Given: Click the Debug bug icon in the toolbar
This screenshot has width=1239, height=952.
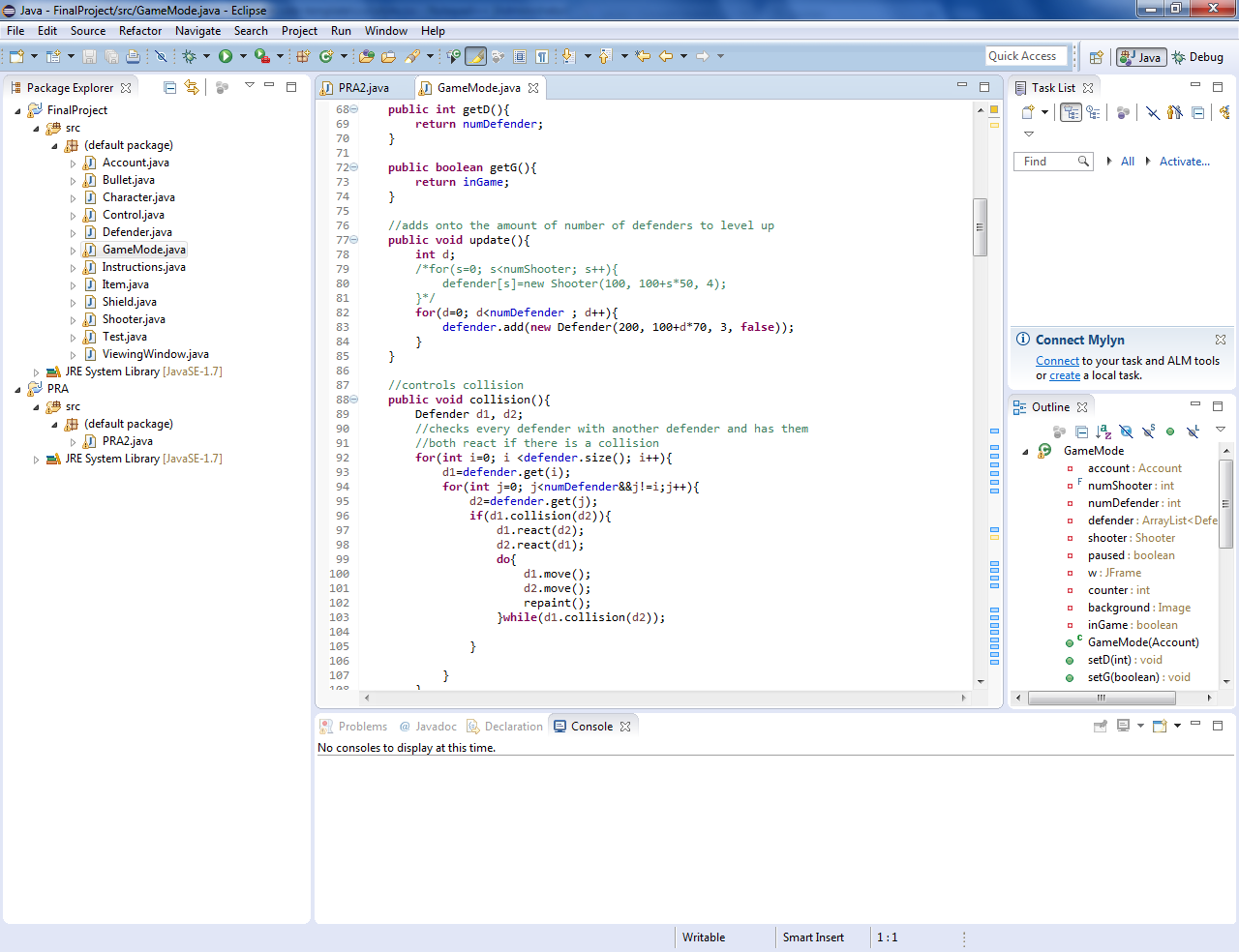Looking at the screenshot, I should (x=190, y=57).
